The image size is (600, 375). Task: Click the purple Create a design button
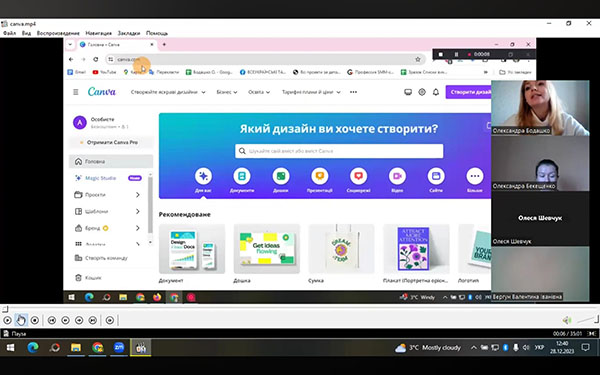(x=469, y=92)
